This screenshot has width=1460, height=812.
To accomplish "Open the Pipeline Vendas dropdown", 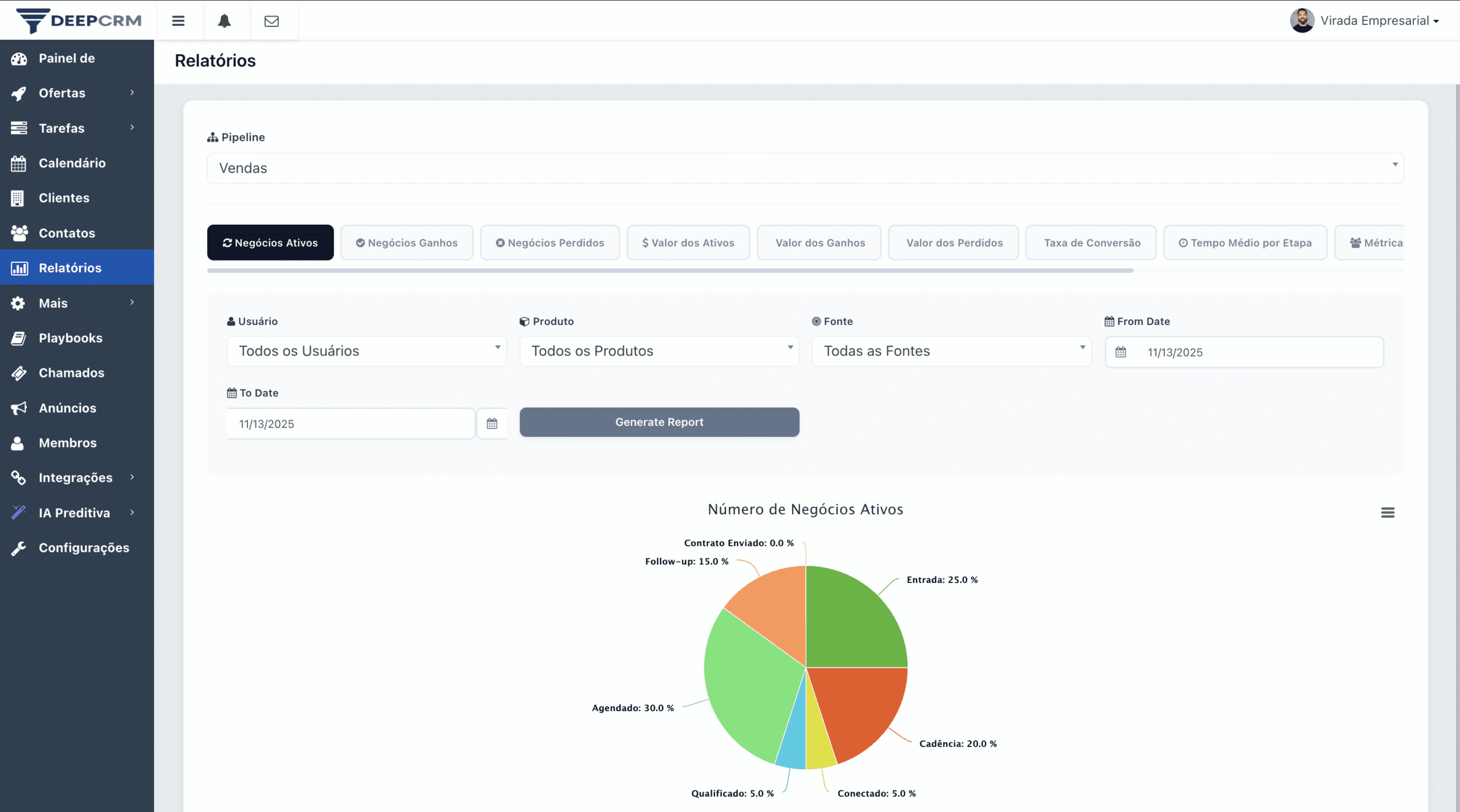I will 805,168.
